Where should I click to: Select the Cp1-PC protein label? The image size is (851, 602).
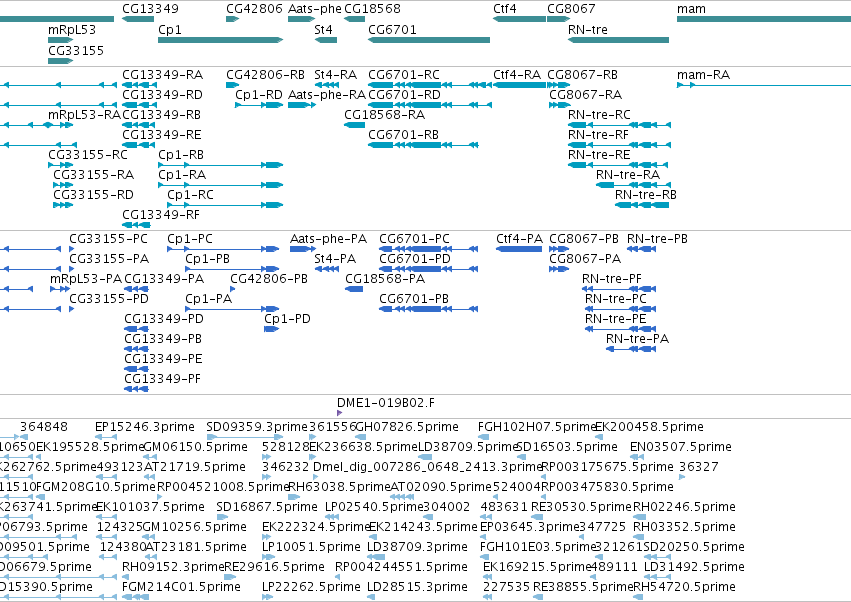click(190, 239)
